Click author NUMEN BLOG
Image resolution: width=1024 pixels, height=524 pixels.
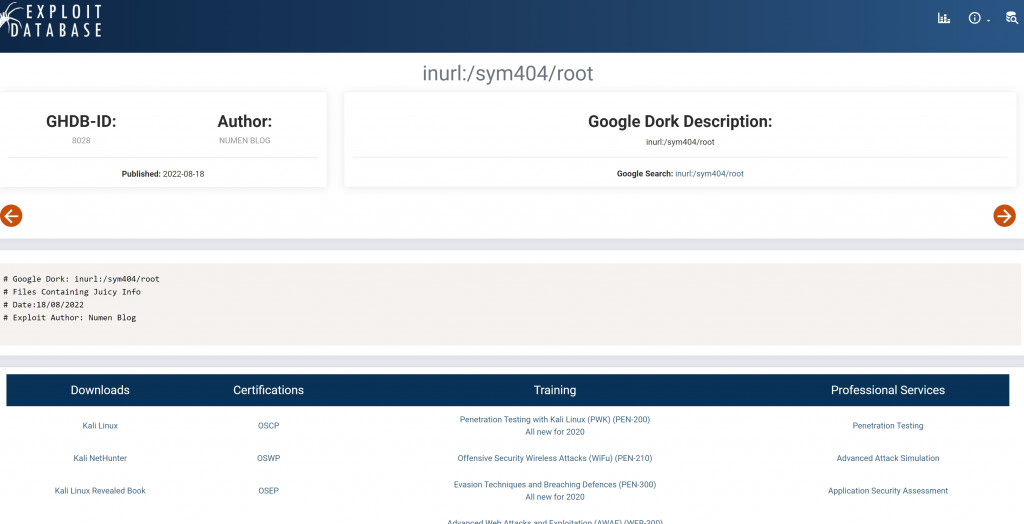click(244, 140)
